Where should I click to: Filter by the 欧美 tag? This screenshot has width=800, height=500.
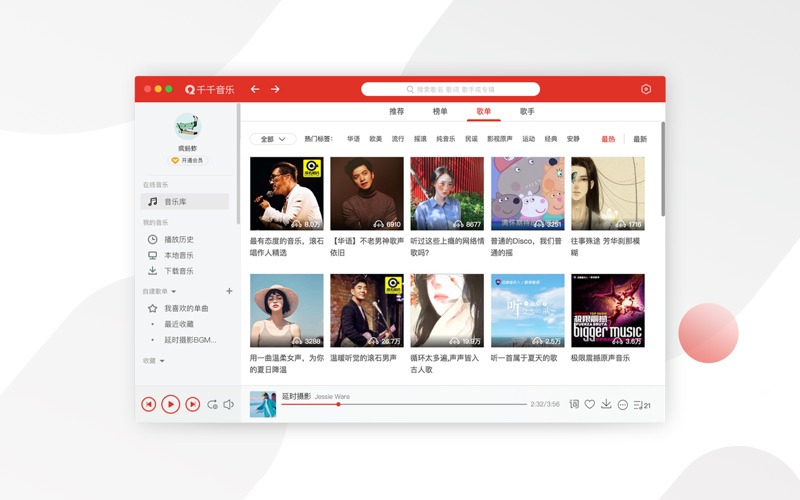376,139
